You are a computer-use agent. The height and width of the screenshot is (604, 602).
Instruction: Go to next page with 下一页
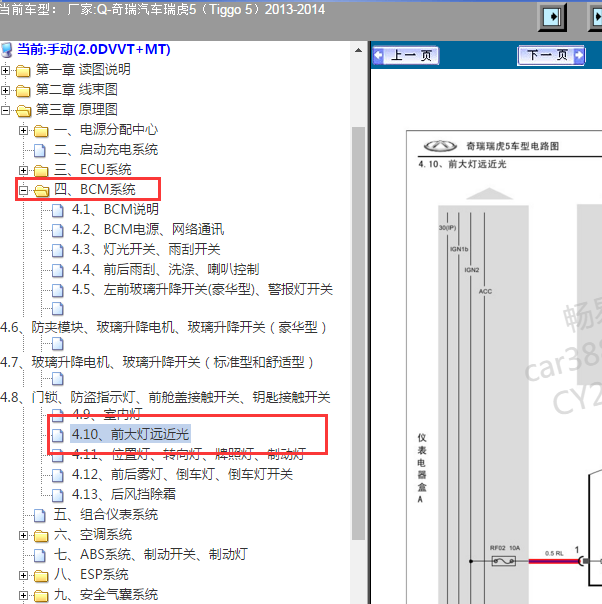551,55
